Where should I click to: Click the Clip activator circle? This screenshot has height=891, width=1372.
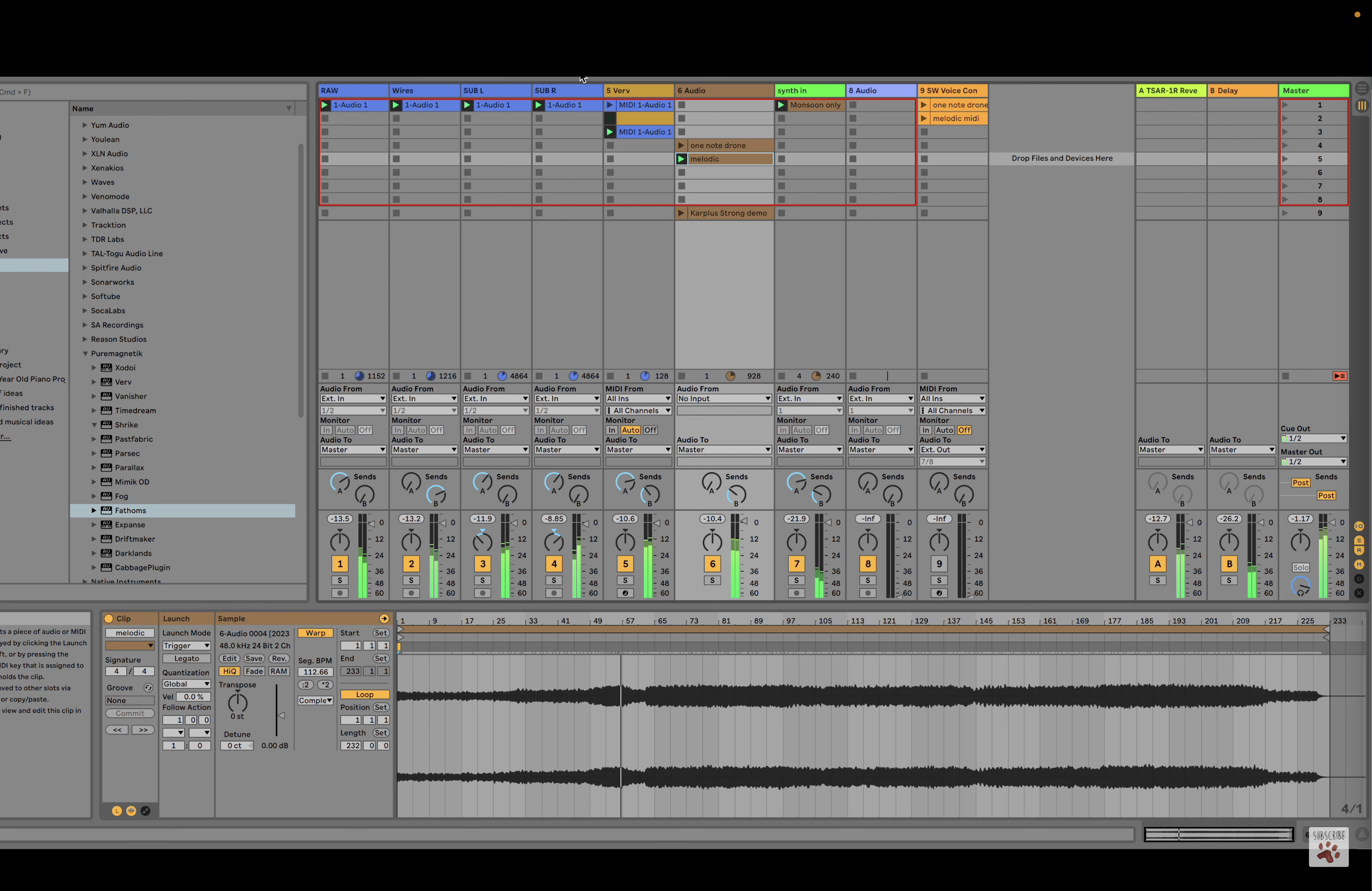click(108, 618)
